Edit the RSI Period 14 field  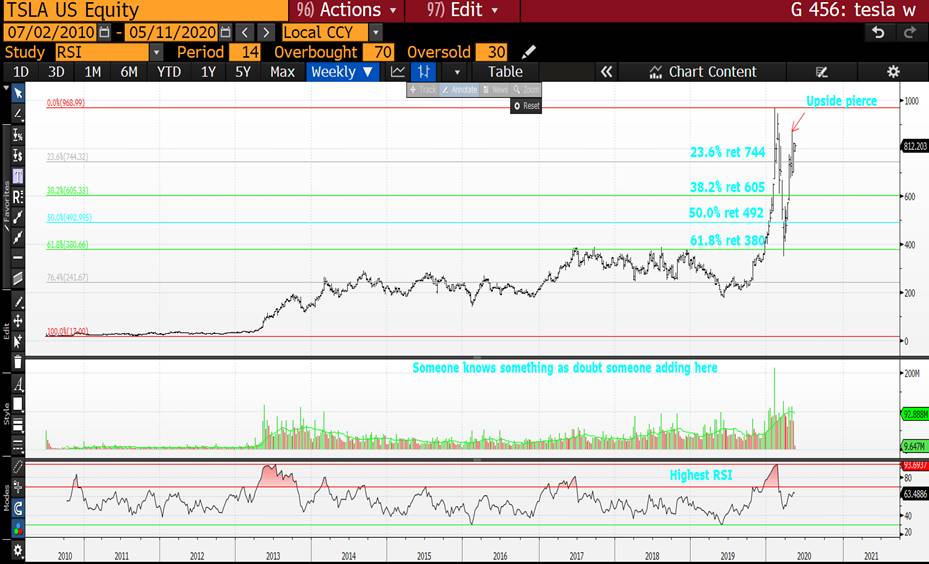coord(245,52)
